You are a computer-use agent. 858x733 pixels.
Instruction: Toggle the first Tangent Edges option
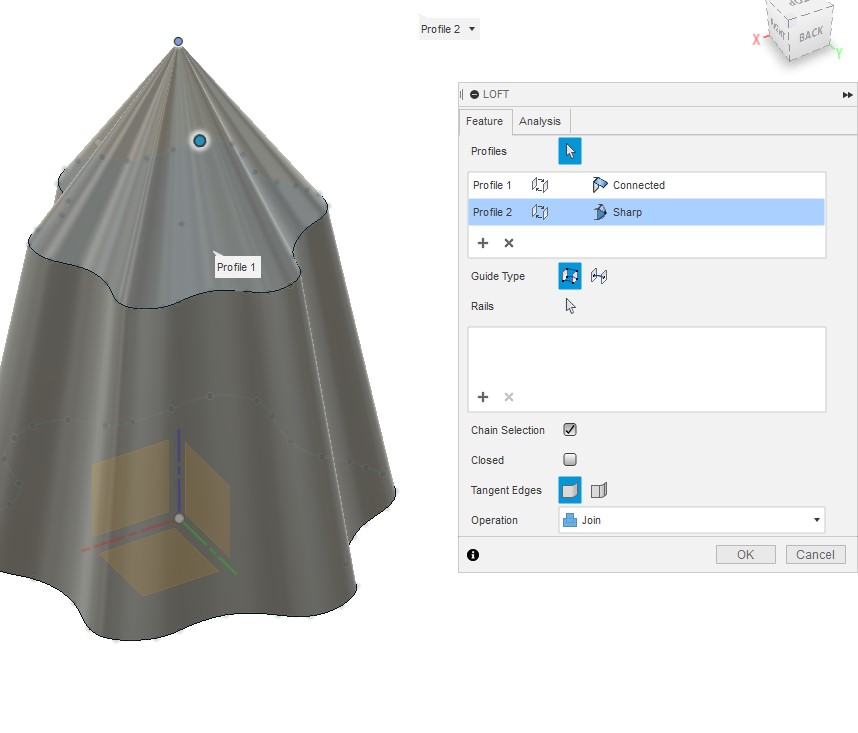[x=569, y=490]
